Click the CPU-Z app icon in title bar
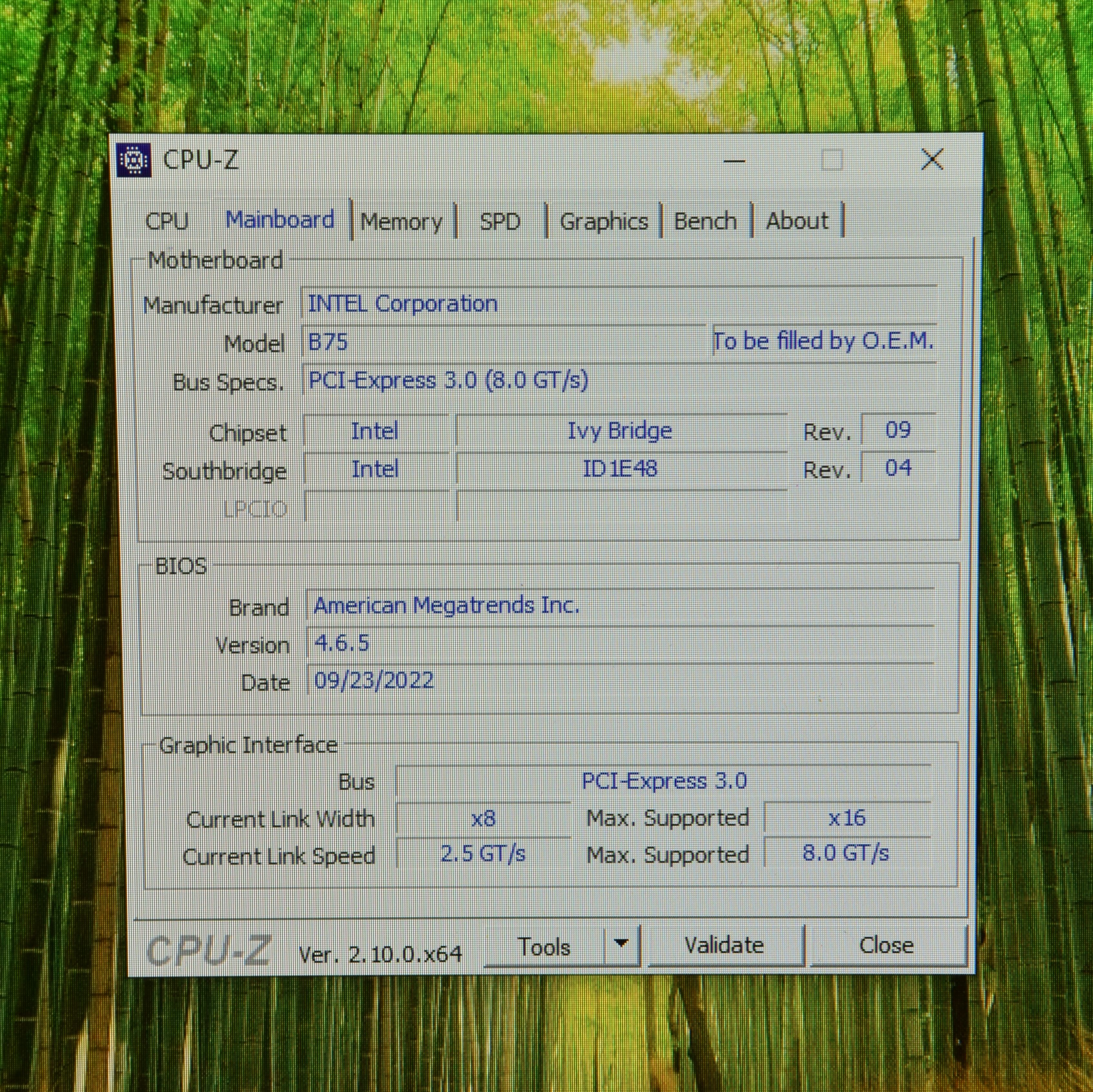This screenshot has width=1093, height=1092. 134,161
